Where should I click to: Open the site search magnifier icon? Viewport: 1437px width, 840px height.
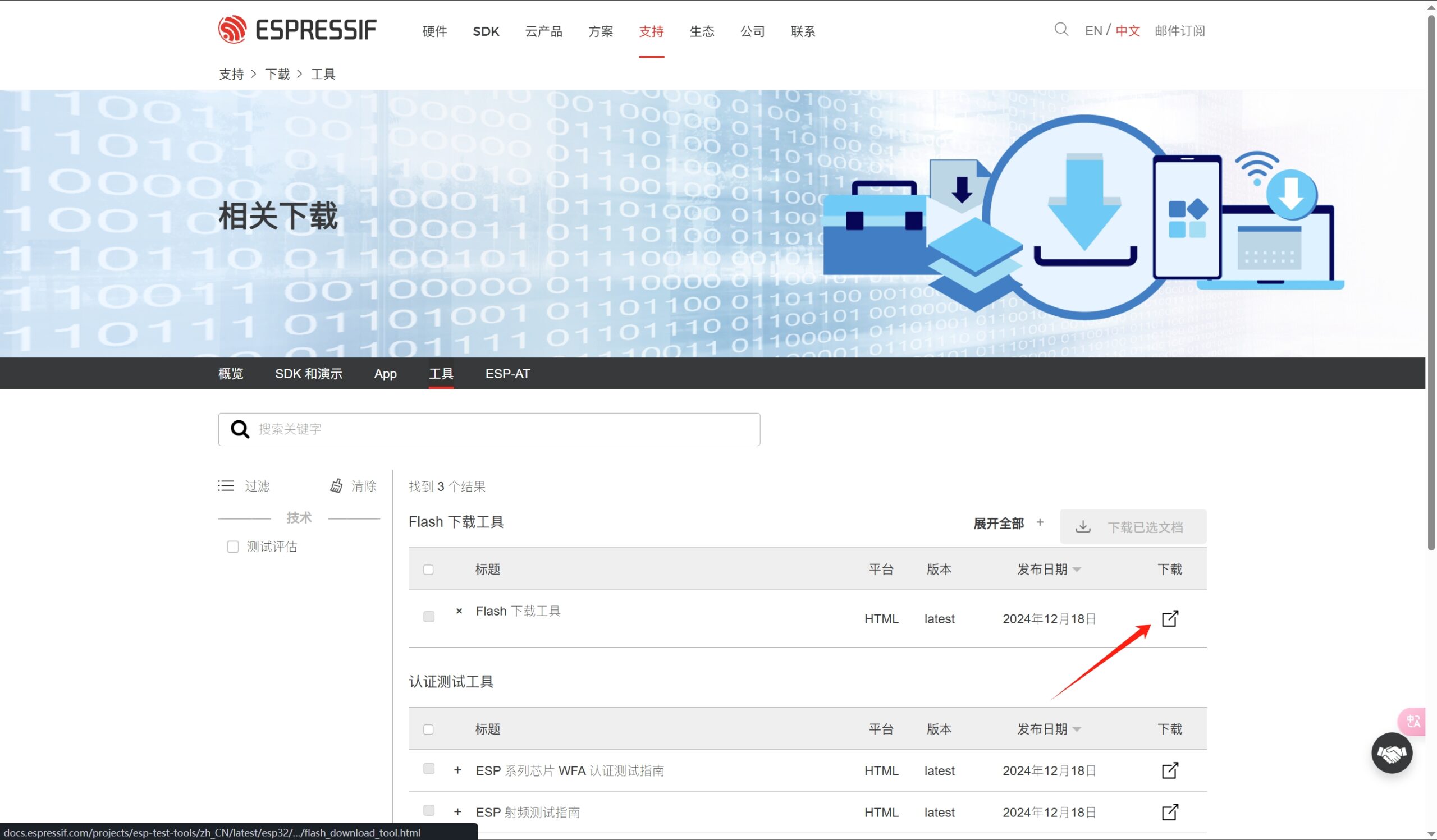1061,30
